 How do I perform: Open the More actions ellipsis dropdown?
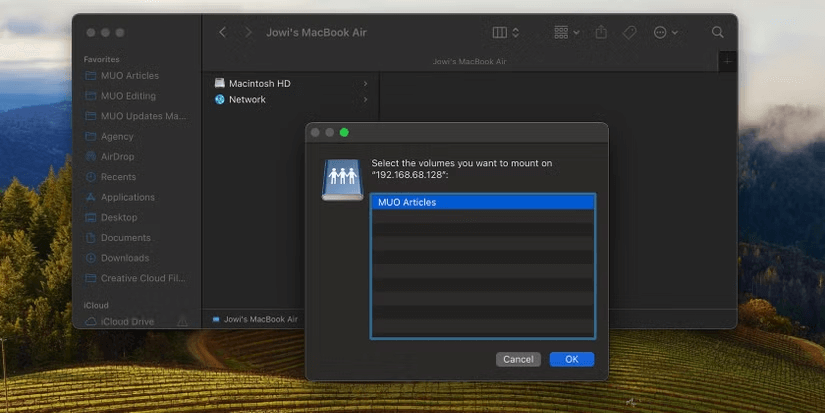coord(665,32)
